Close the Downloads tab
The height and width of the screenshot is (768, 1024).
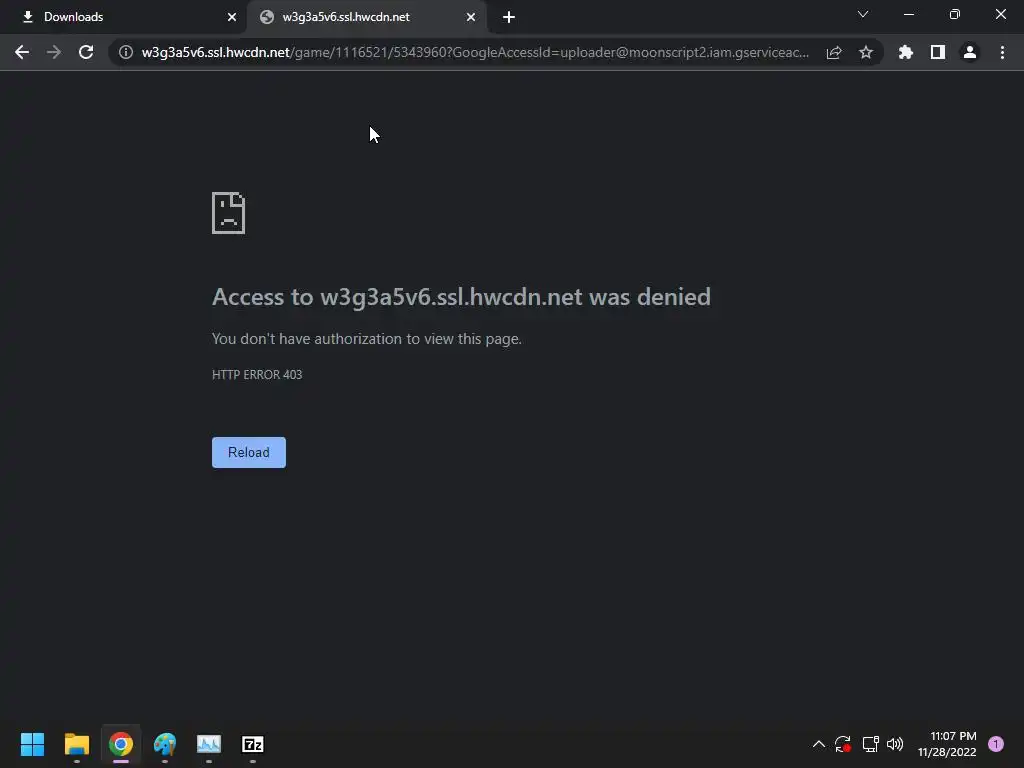pos(232,17)
